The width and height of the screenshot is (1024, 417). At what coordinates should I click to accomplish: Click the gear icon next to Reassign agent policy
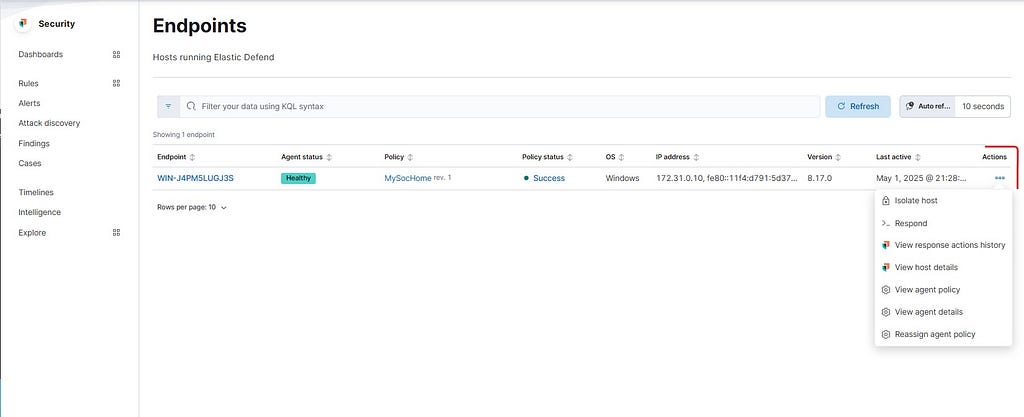point(886,334)
